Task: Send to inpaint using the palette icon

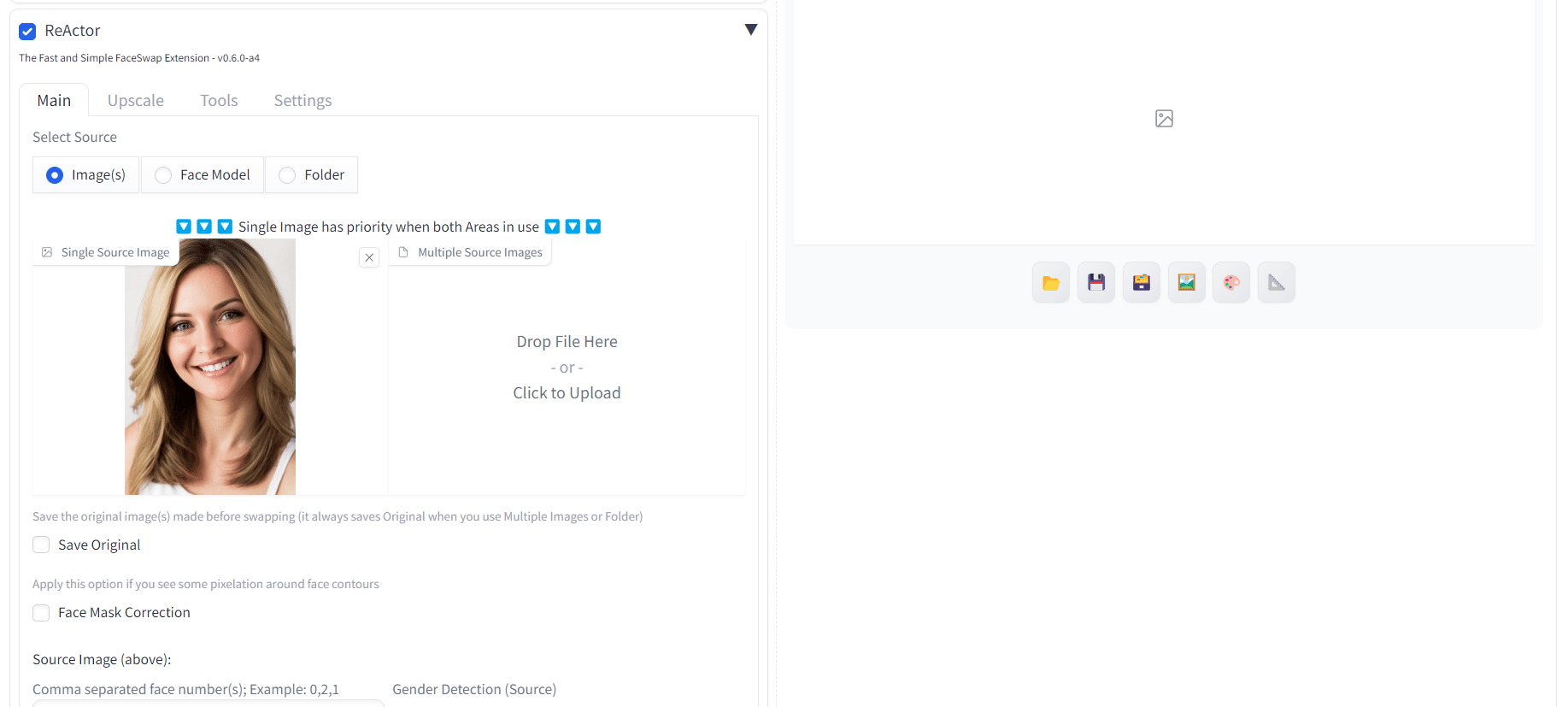Action: pos(1230,283)
